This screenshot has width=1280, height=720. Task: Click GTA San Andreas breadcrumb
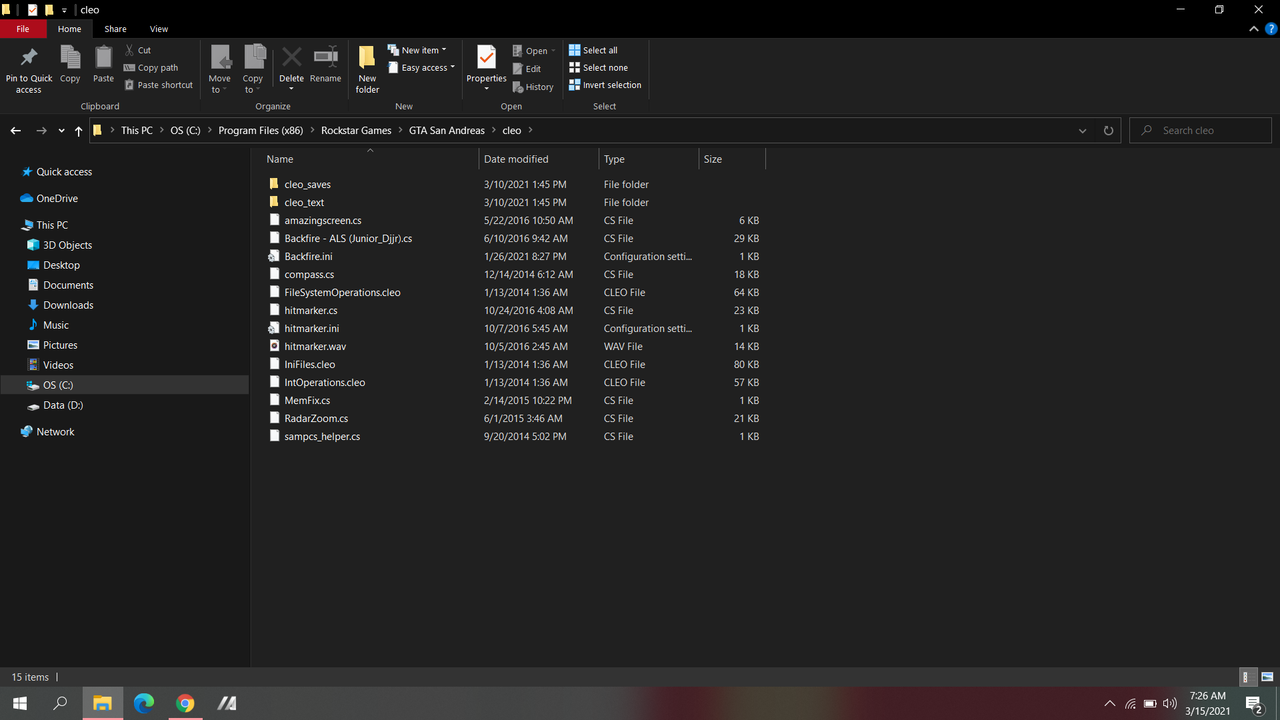tap(447, 131)
